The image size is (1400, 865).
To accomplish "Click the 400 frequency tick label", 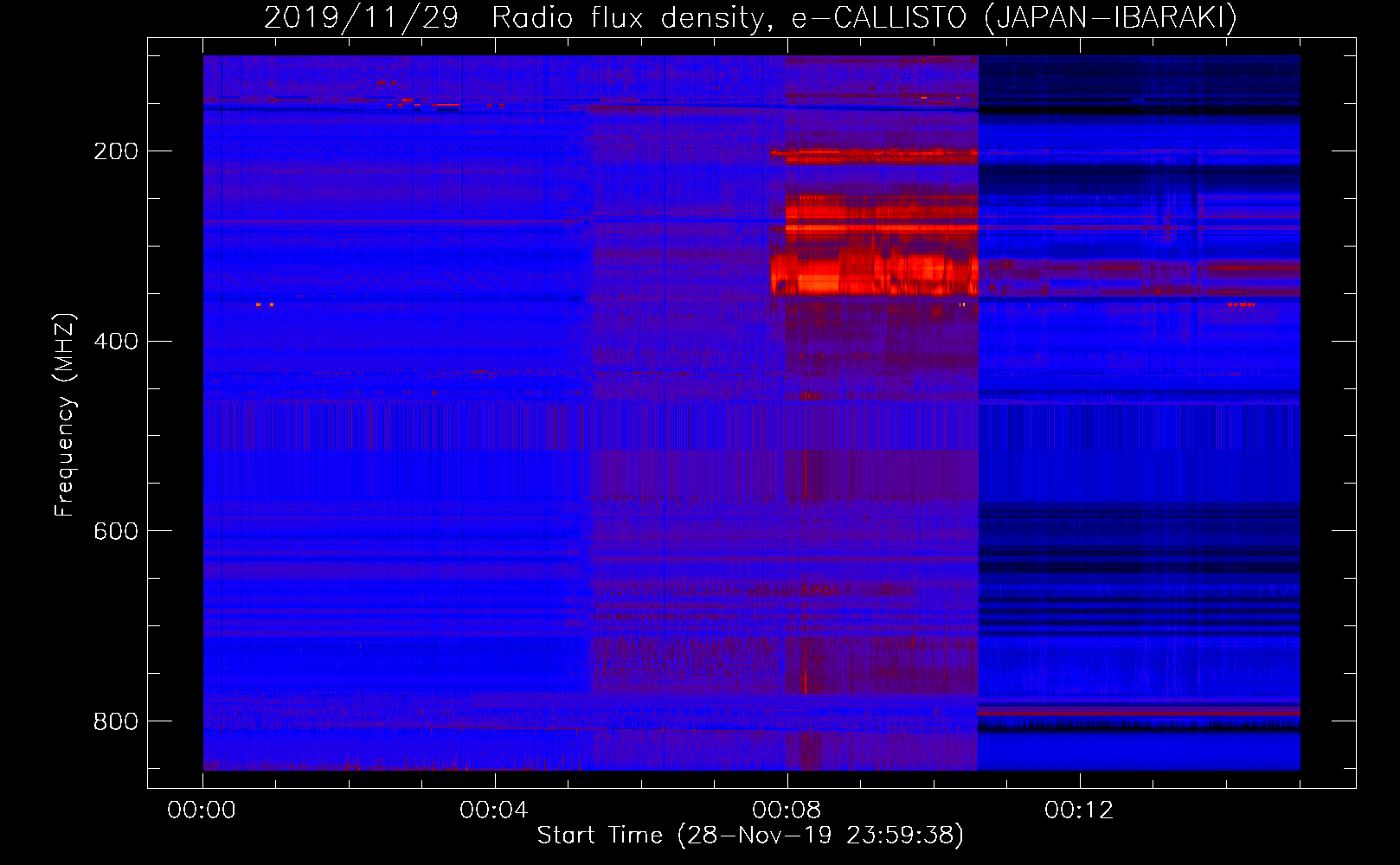I will pos(115,341).
